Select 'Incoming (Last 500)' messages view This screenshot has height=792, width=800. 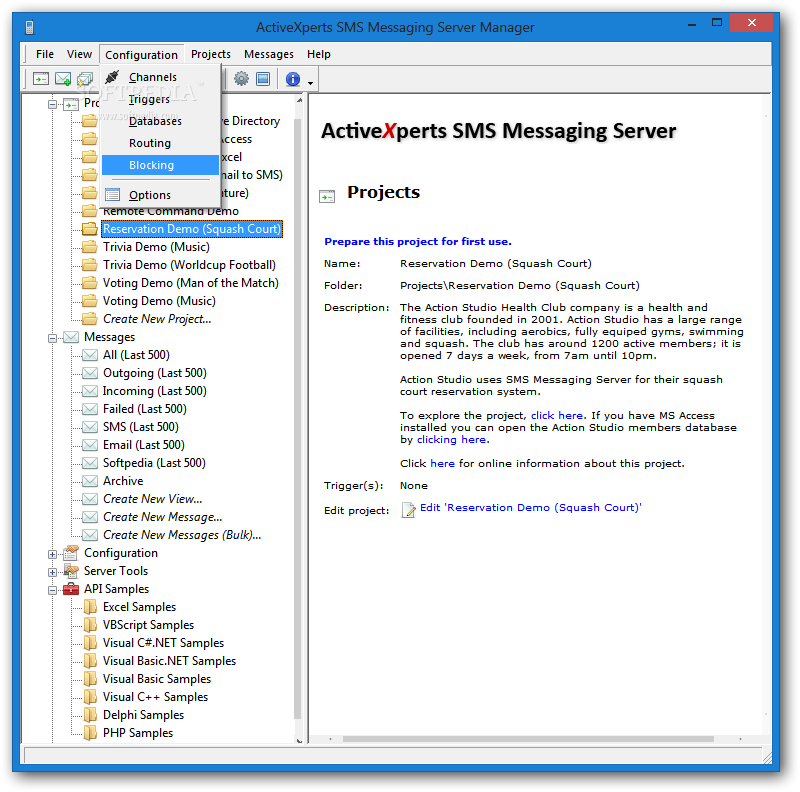tap(155, 391)
